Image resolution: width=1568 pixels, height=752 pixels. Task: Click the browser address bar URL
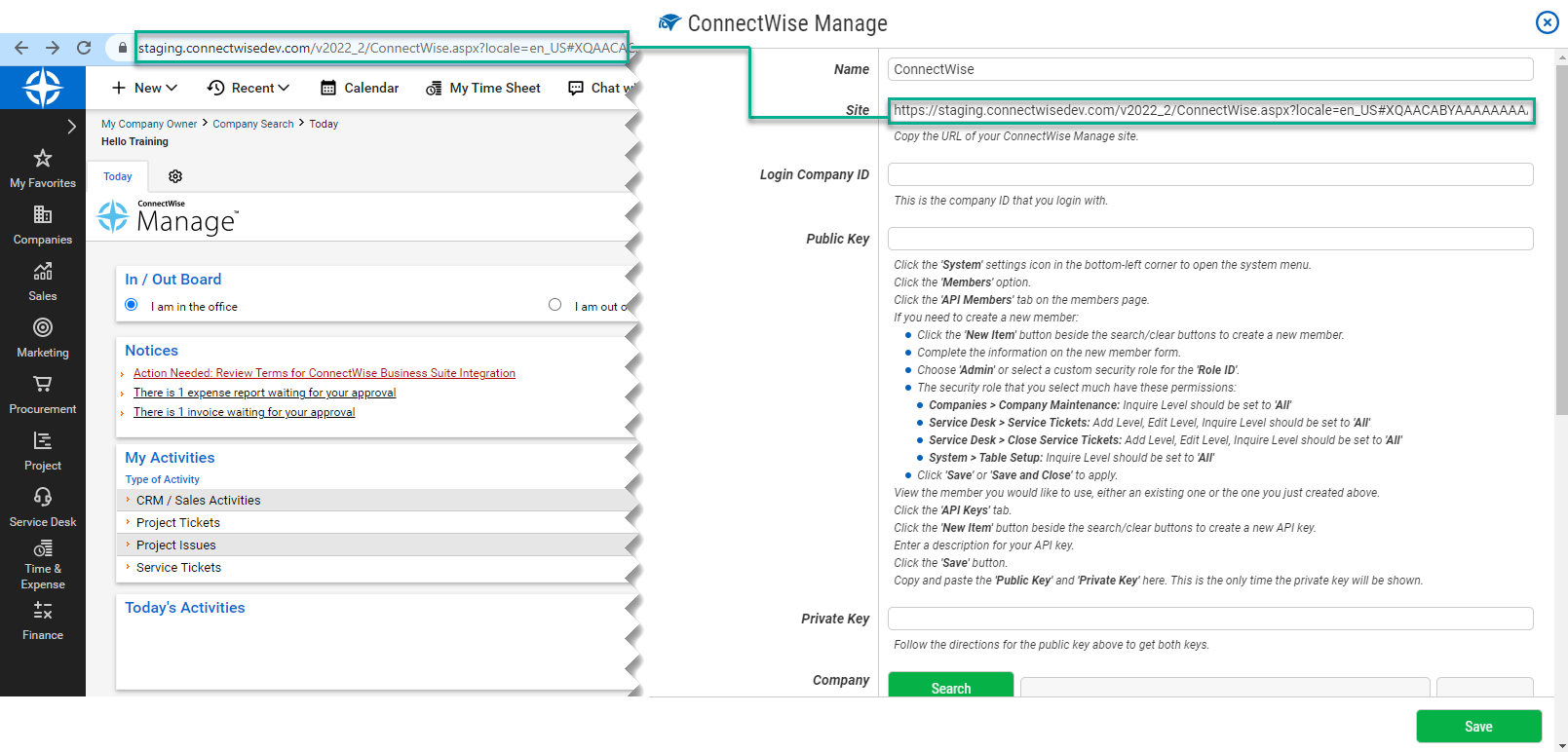(382, 48)
